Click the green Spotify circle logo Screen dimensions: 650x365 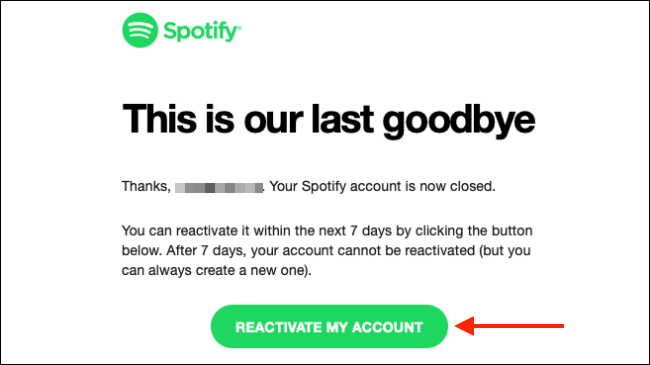tap(140, 30)
